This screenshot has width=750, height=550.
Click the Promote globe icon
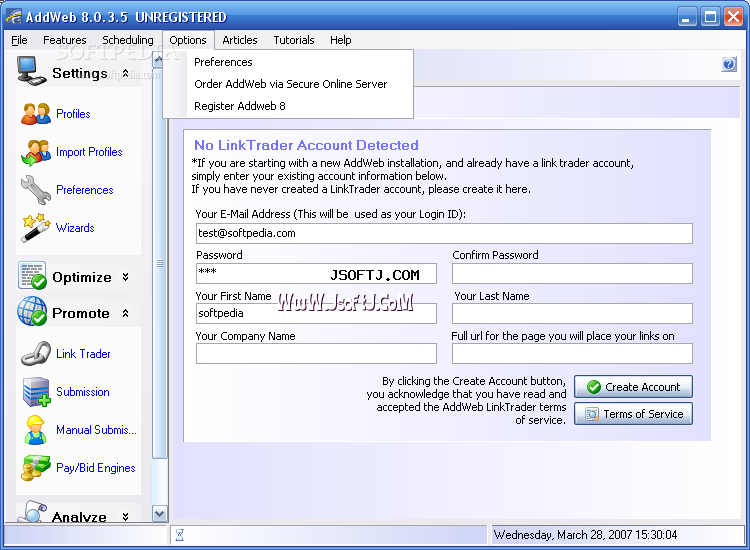click(32, 311)
